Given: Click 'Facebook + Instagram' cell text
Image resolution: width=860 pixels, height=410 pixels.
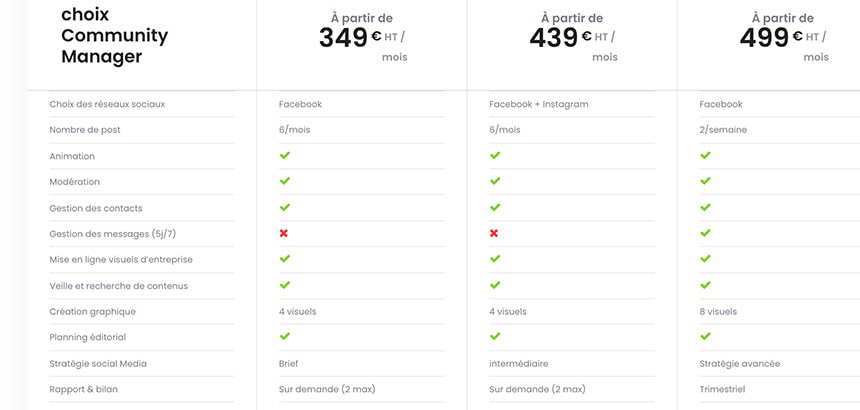Looking at the screenshot, I should point(539,104).
